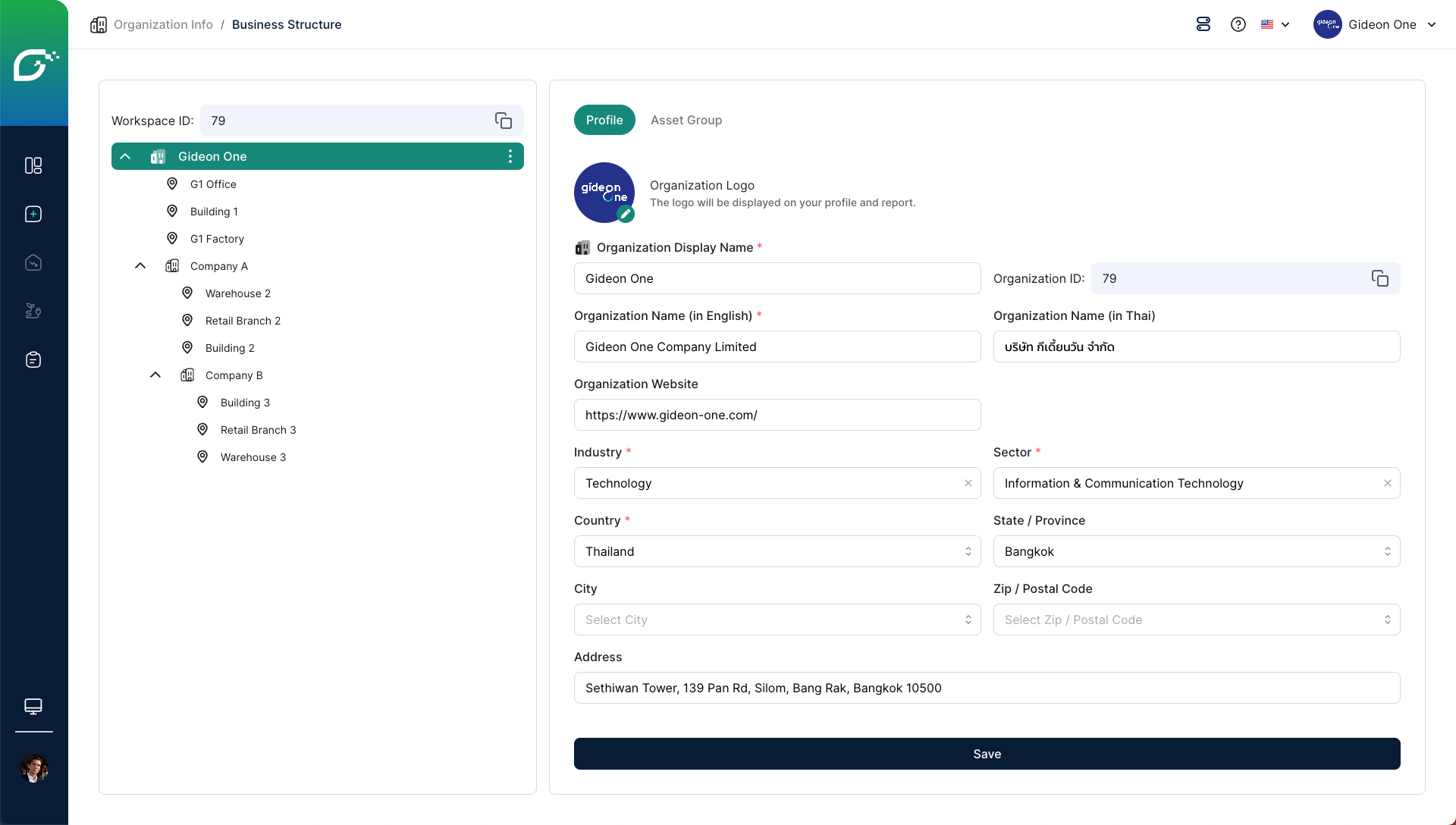Collapse the Company A tree node
The width and height of the screenshot is (1456, 825).
[140, 266]
